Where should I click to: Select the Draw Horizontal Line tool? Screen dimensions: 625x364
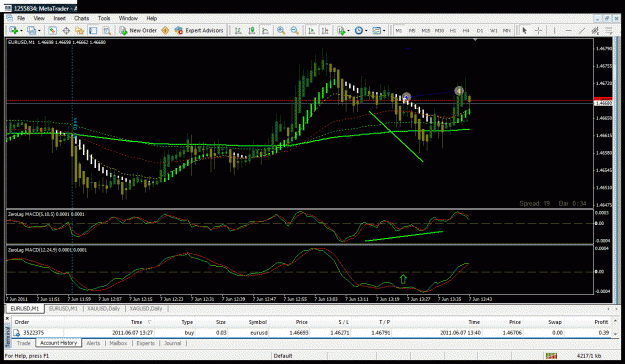pyautogui.click(x=568, y=30)
